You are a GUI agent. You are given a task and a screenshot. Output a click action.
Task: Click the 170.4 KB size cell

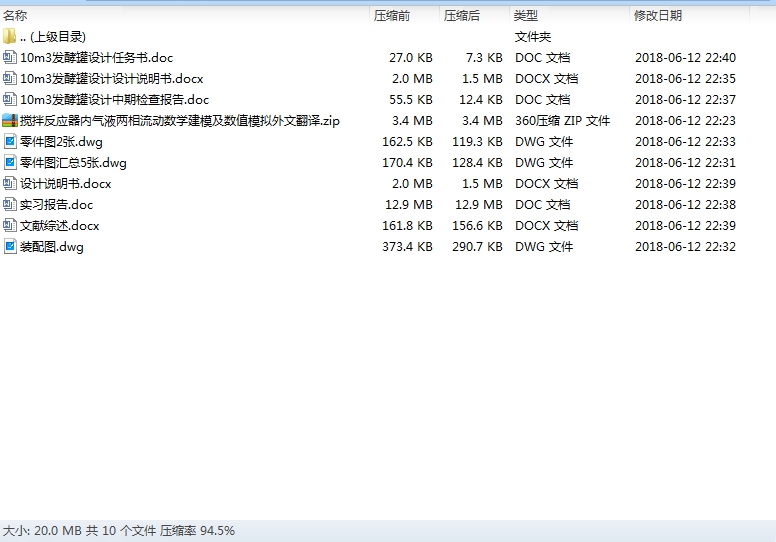tap(407, 162)
